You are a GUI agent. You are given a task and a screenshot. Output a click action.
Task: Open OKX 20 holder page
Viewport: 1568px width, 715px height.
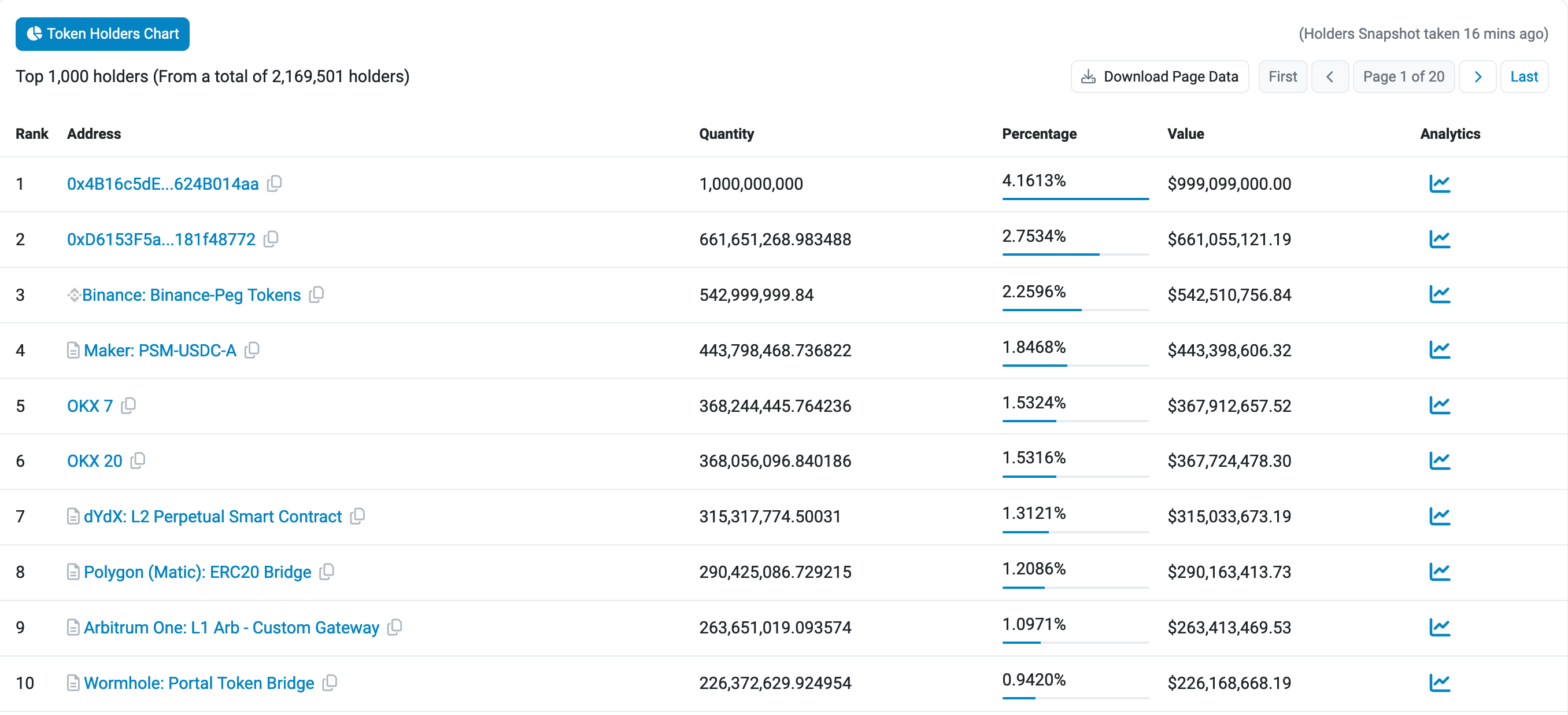pos(95,460)
